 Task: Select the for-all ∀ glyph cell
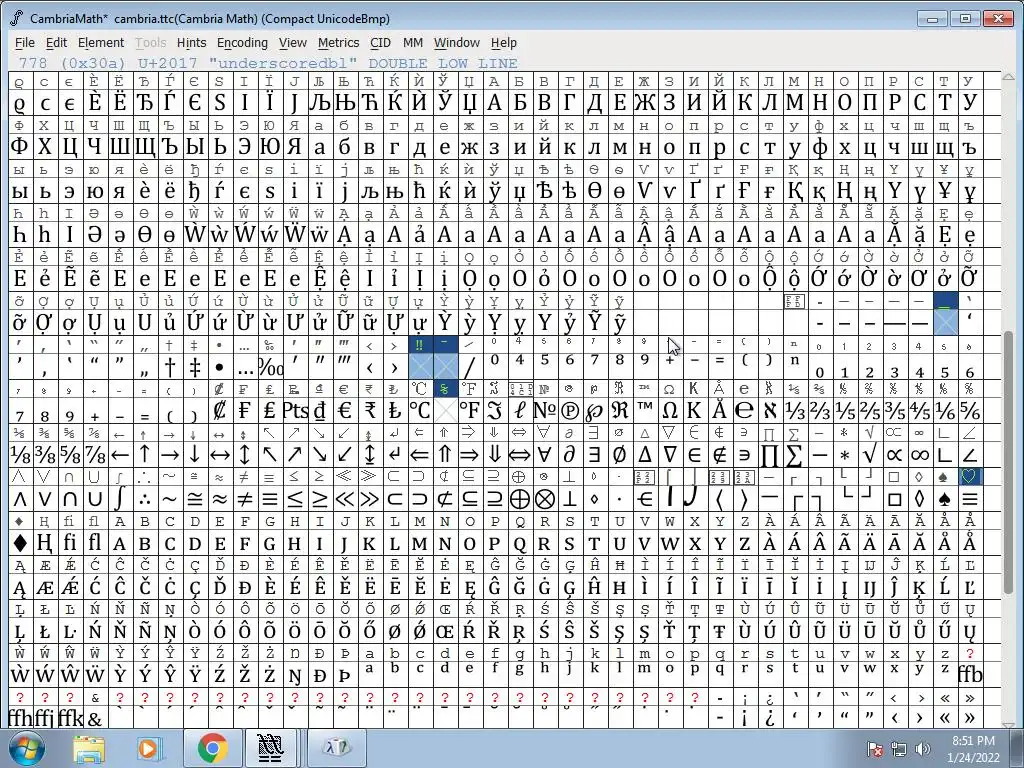pos(544,455)
